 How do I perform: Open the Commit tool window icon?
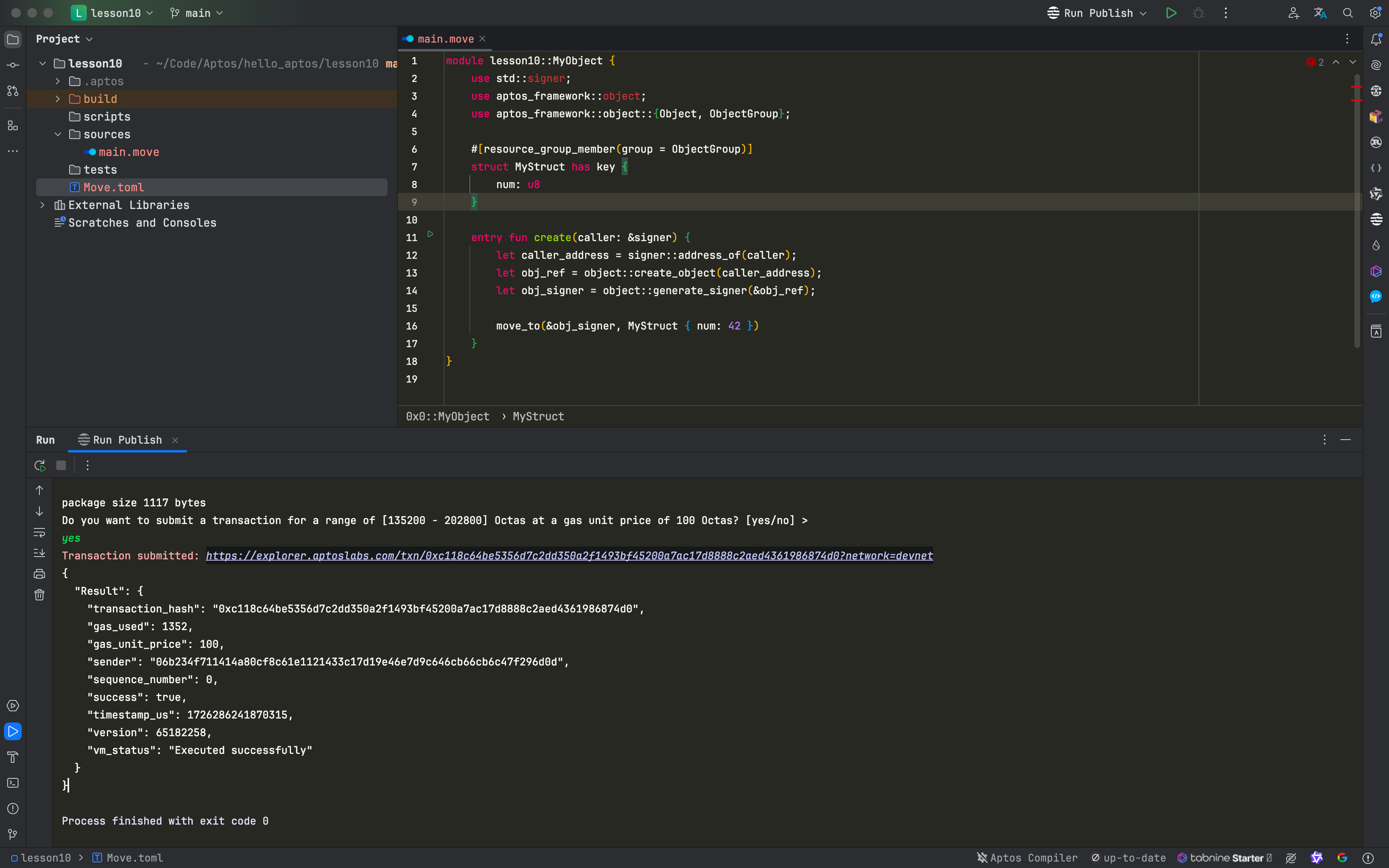[12, 65]
